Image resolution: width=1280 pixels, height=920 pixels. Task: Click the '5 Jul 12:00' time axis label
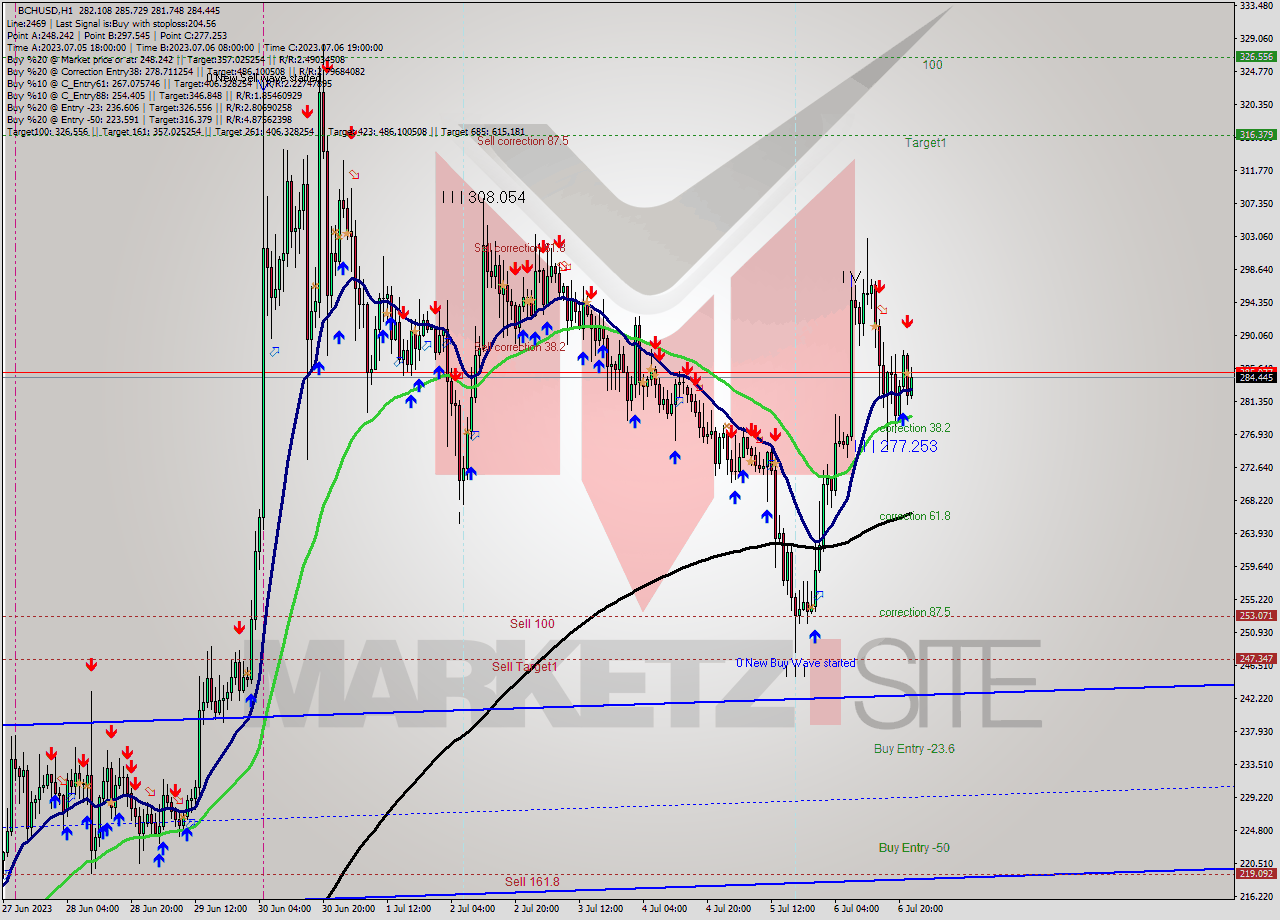tap(793, 909)
